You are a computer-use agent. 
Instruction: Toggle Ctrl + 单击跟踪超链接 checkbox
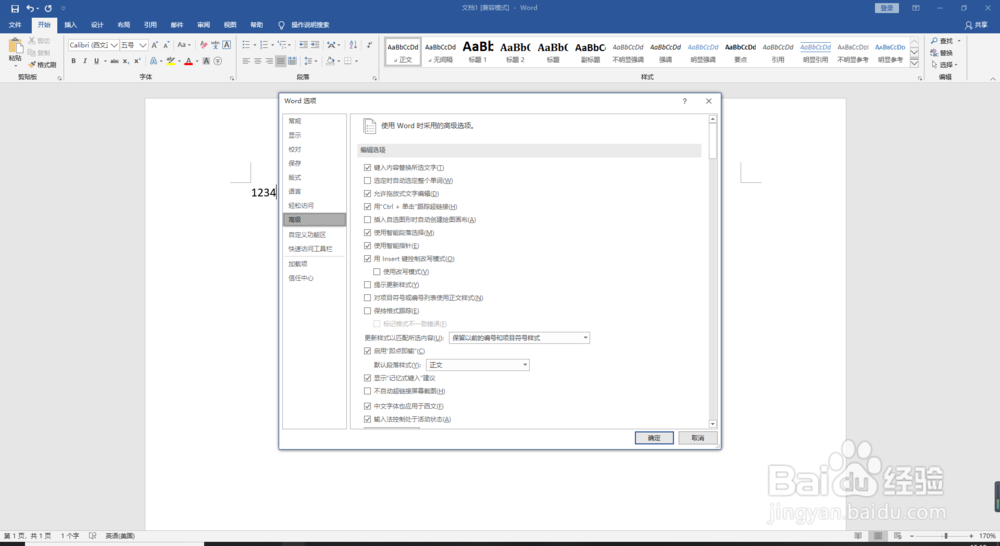(x=367, y=207)
